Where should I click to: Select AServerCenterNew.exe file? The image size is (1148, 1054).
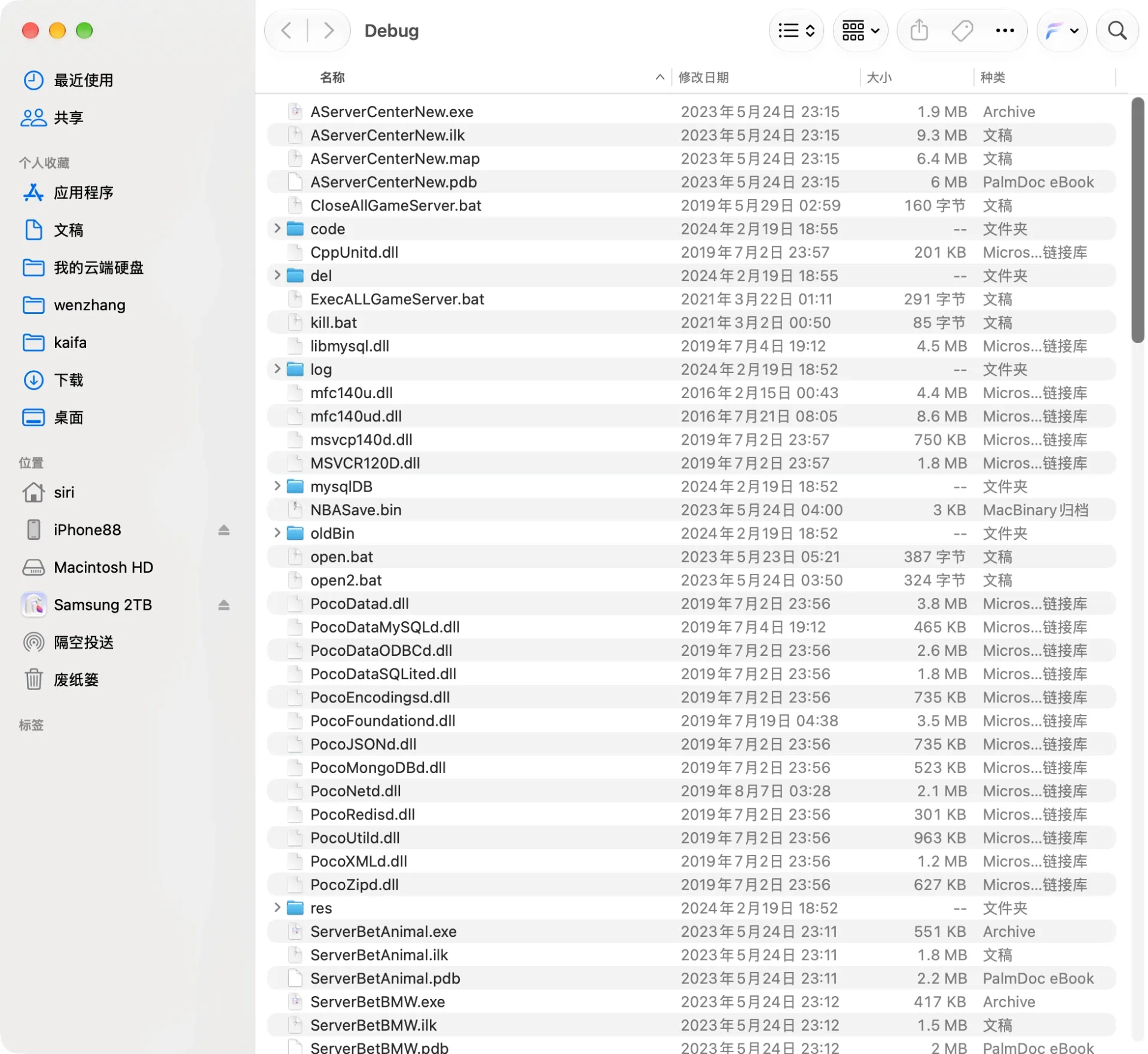point(691,112)
